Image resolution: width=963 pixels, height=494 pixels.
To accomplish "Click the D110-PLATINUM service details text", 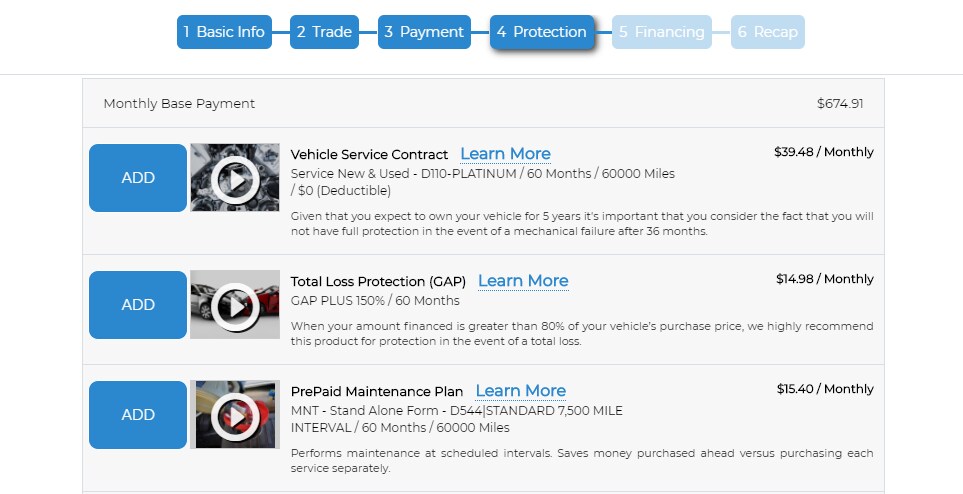I will [x=483, y=182].
